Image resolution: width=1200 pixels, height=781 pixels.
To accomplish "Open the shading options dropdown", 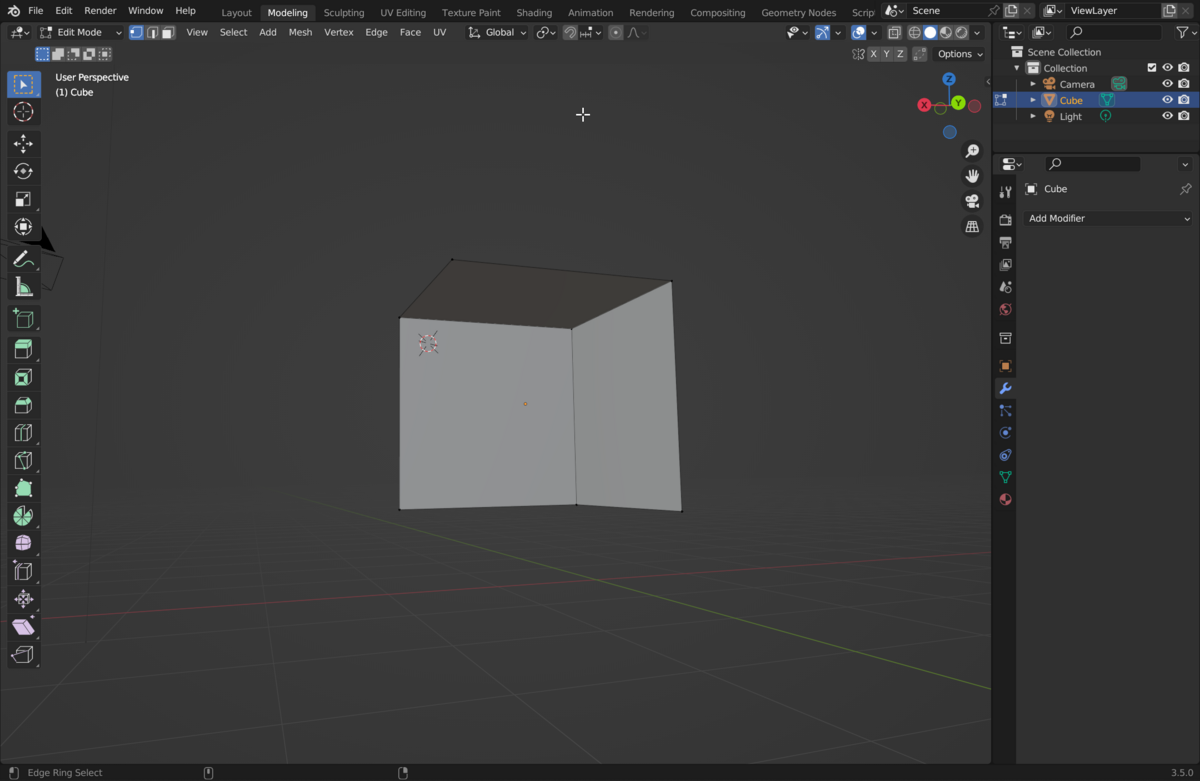I will point(978,32).
